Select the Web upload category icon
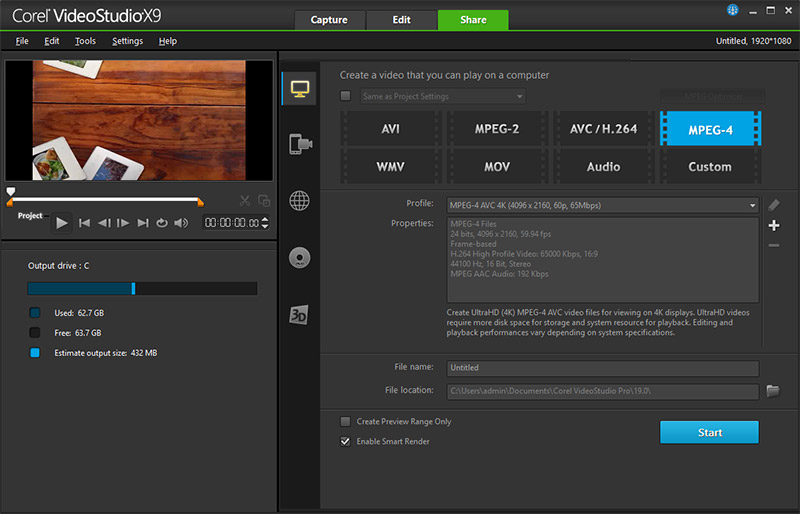Screen dimensions: 800x514 (x=299, y=201)
